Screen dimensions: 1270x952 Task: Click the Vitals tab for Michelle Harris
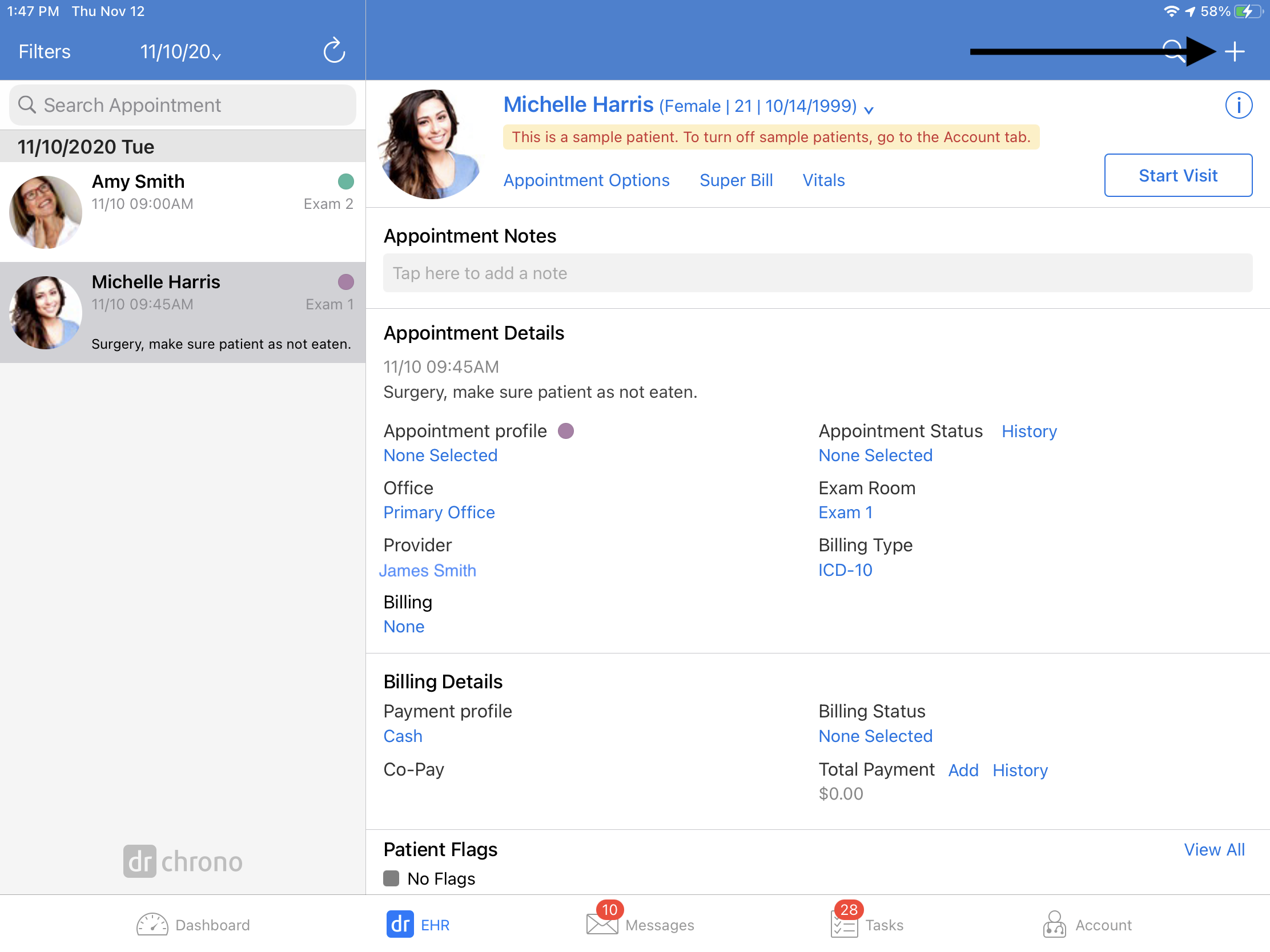click(823, 180)
